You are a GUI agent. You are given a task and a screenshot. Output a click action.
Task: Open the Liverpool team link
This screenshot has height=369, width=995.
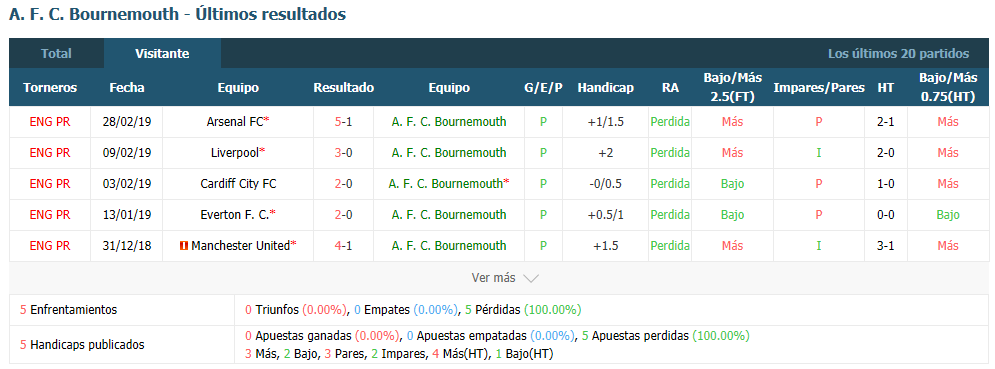coord(235,153)
